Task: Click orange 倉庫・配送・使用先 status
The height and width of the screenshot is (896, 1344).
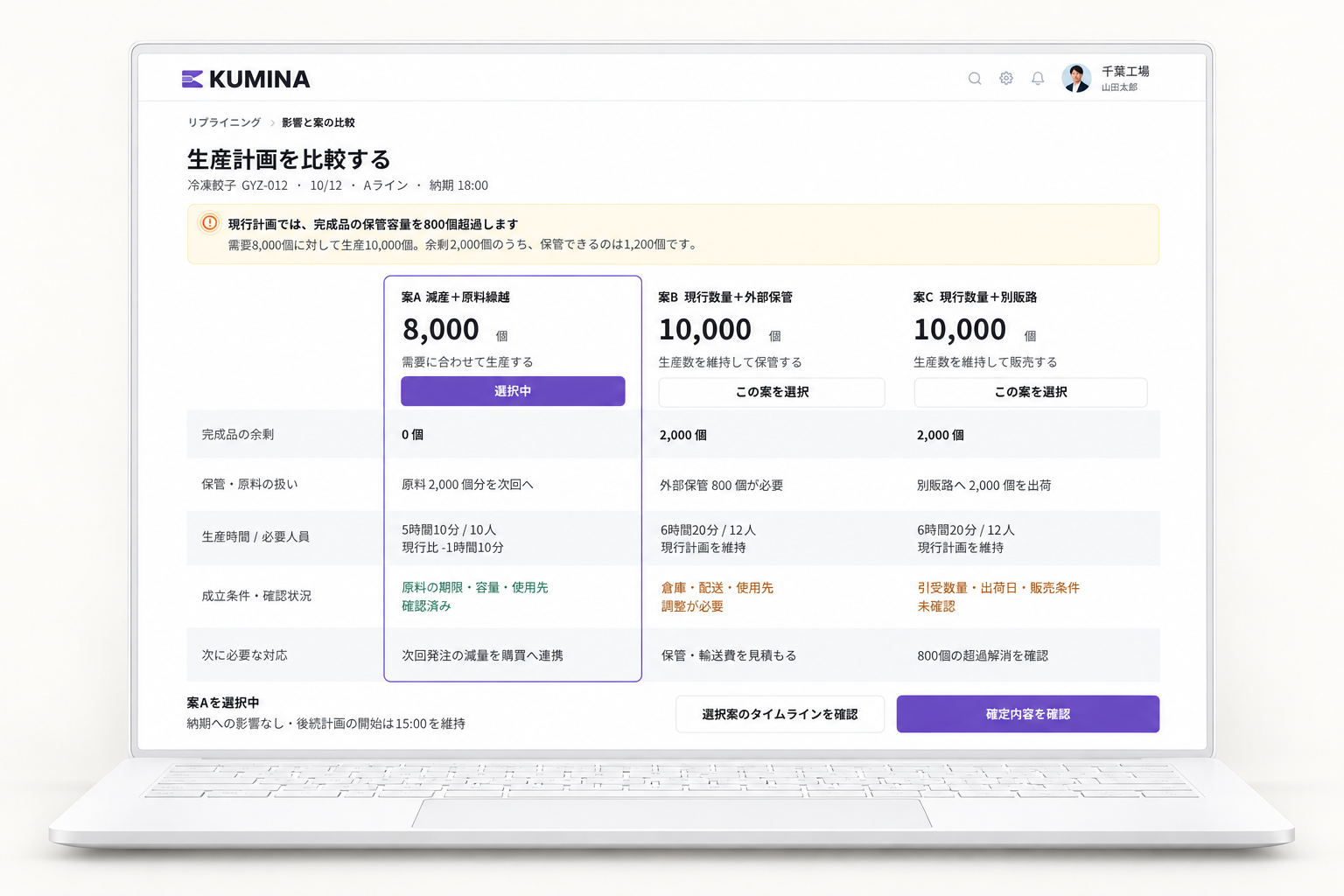Action: point(717,588)
